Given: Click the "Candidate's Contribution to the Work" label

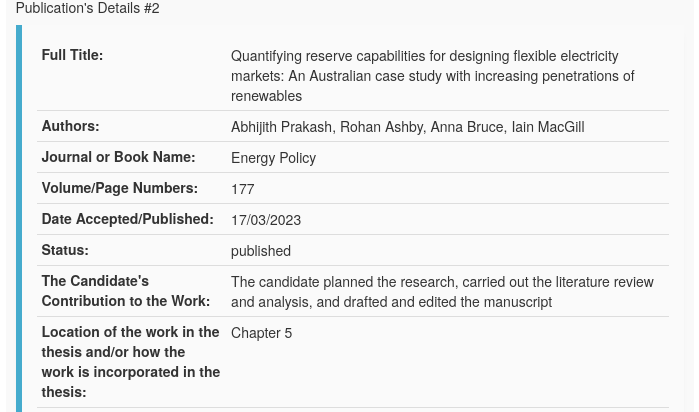Looking at the screenshot, I should 125,292.
